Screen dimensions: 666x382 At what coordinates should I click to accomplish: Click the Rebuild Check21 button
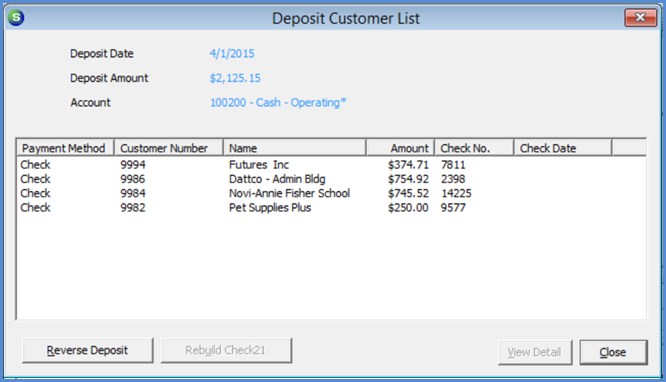pyautogui.click(x=226, y=350)
